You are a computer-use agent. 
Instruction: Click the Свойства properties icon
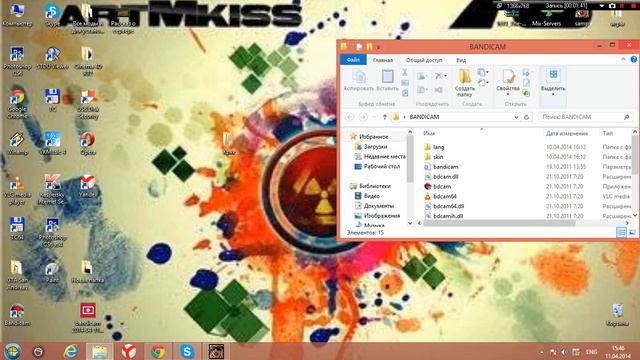point(508,76)
